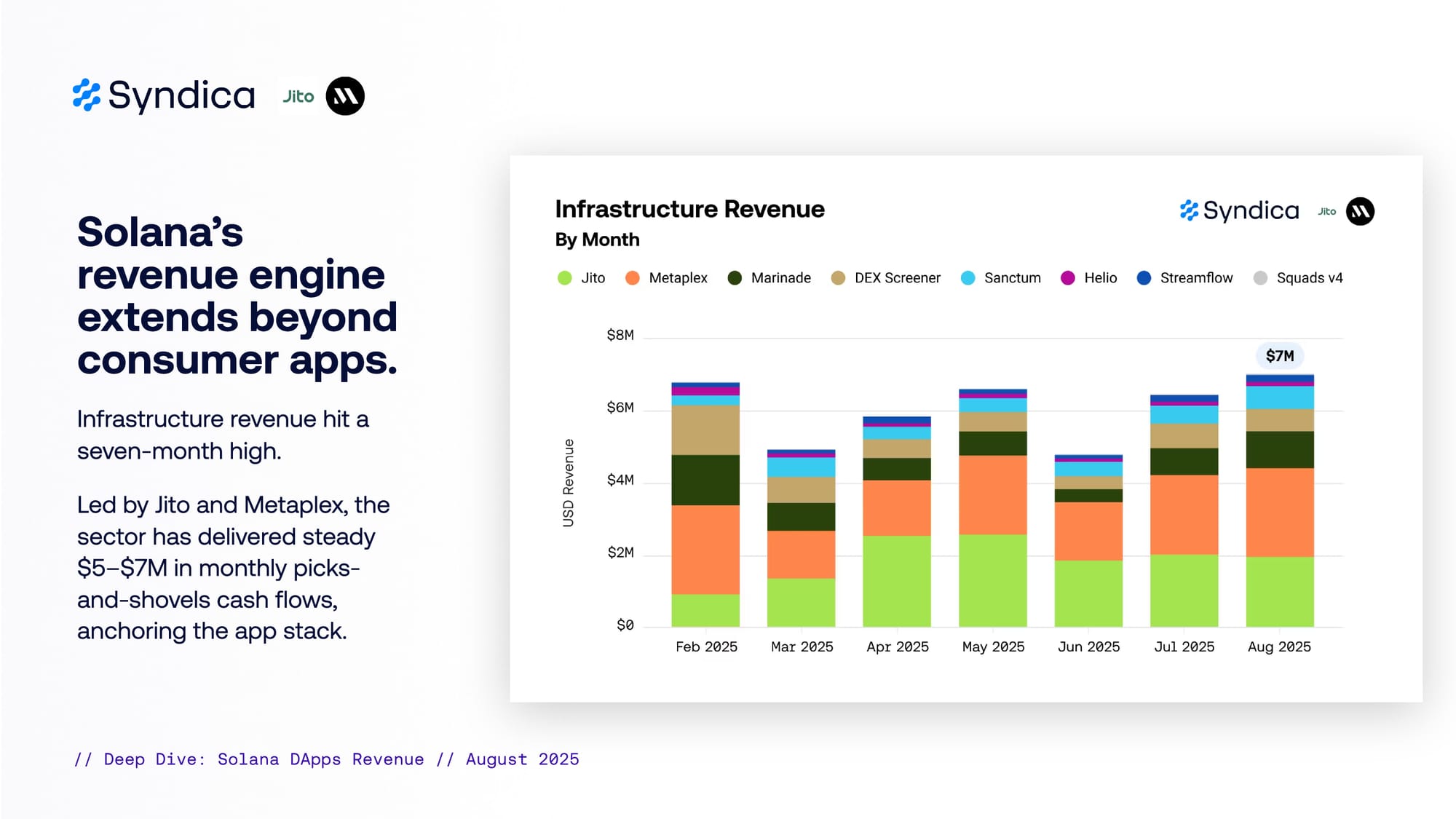Select the green Jito legend dot
This screenshot has height=819, width=1456.
click(x=565, y=278)
